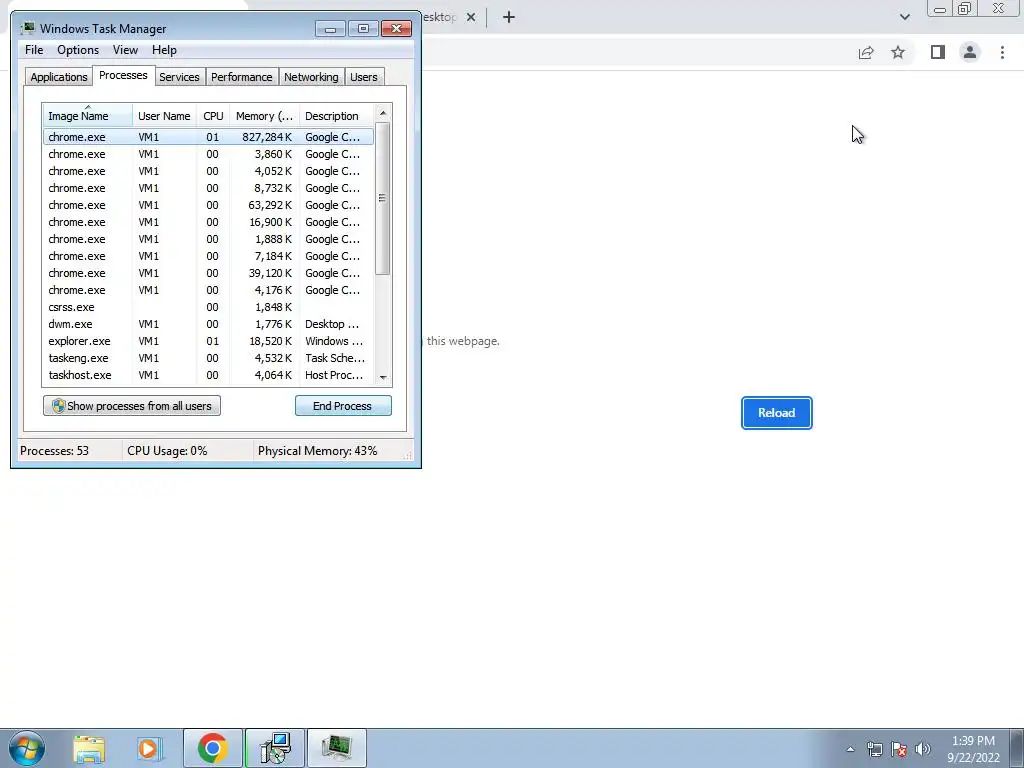Select chrome.exe row with 4,176 K
The height and width of the screenshot is (768, 1024).
(208, 290)
